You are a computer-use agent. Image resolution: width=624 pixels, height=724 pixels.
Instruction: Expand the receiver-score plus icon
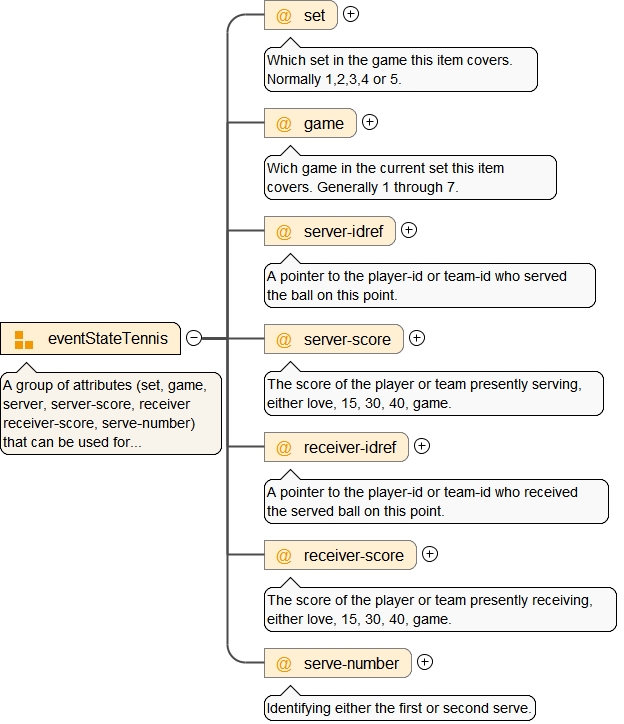(x=430, y=554)
